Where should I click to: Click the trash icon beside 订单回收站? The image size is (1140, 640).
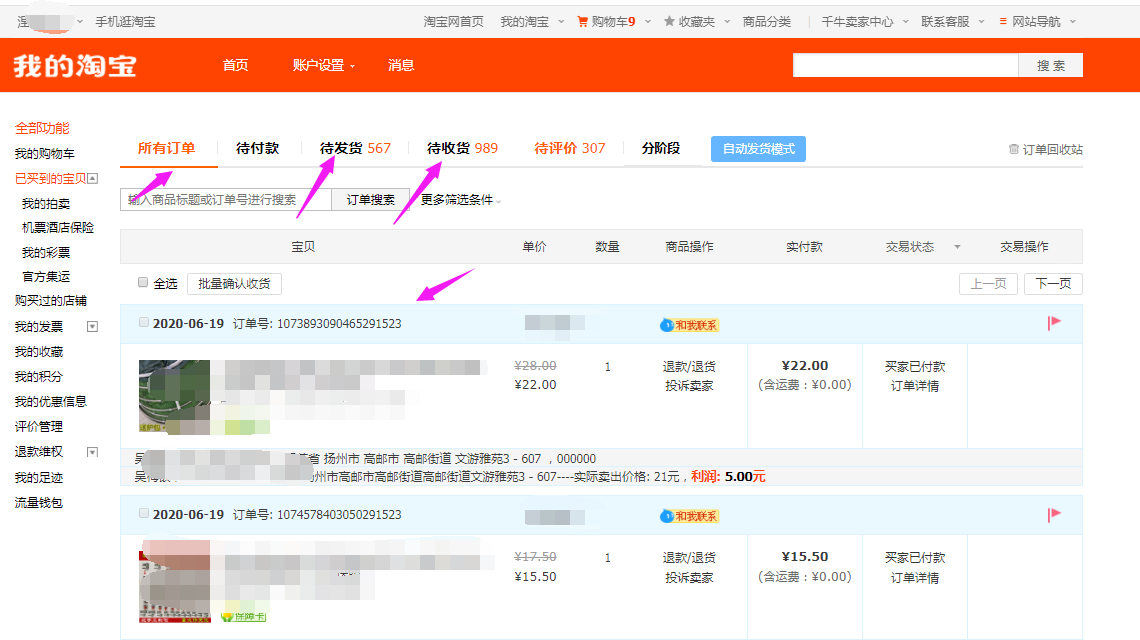[x=1013, y=145]
